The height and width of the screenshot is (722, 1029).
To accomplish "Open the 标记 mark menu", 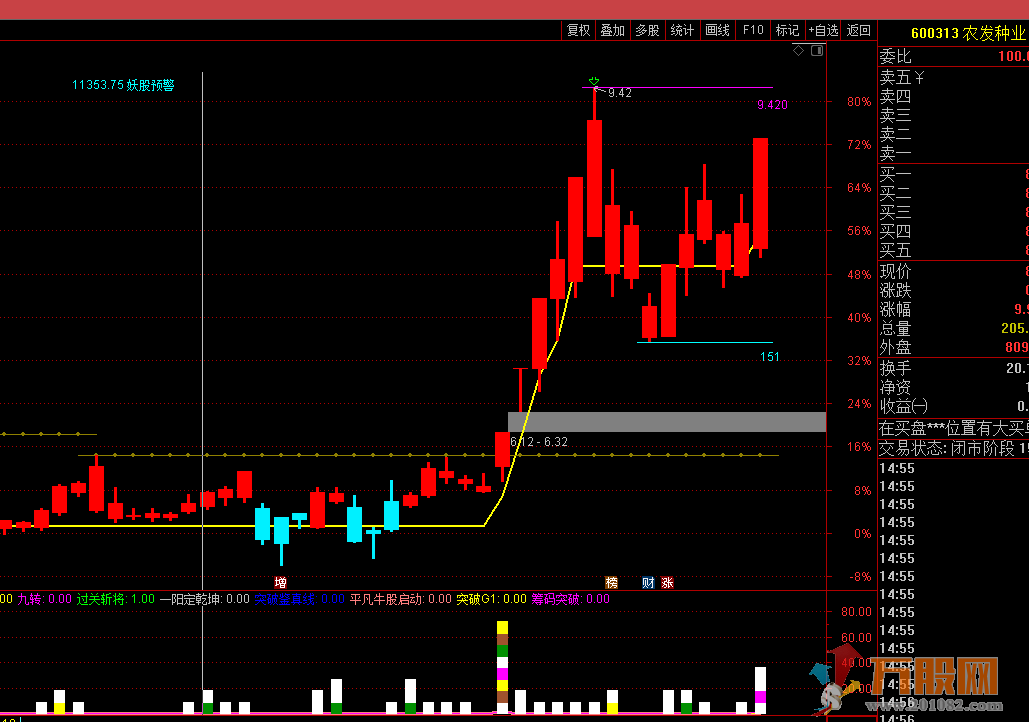I will tap(787, 30).
